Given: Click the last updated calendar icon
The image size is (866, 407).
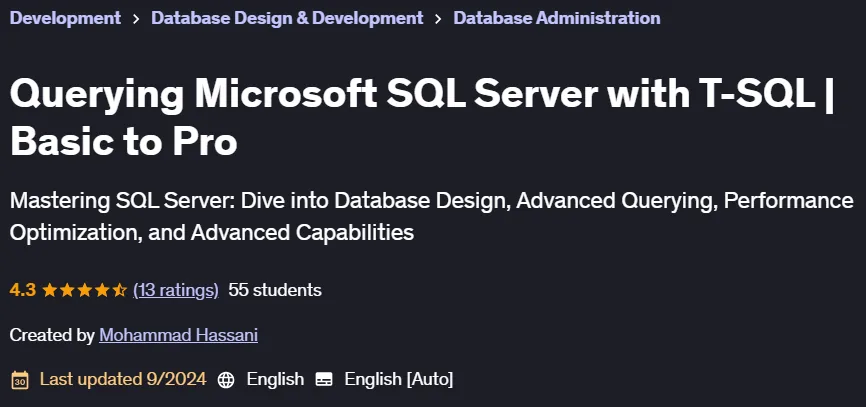Looking at the screenshot, I should (20, 380).
